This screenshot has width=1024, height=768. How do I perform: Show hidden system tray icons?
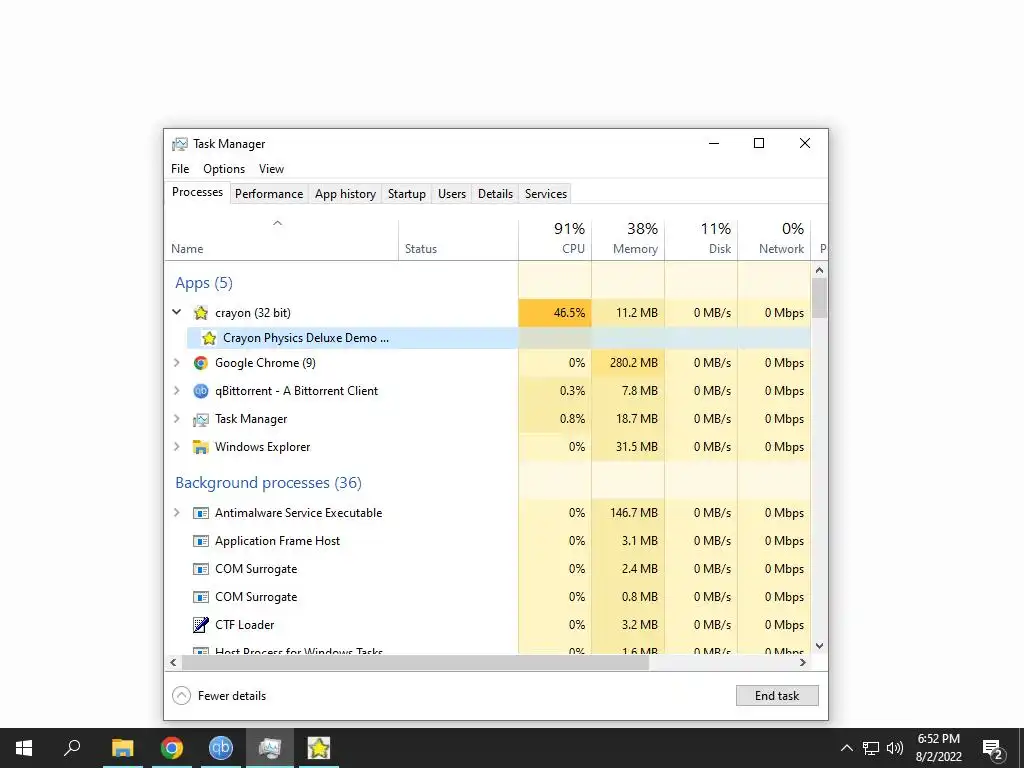[846, 748]
